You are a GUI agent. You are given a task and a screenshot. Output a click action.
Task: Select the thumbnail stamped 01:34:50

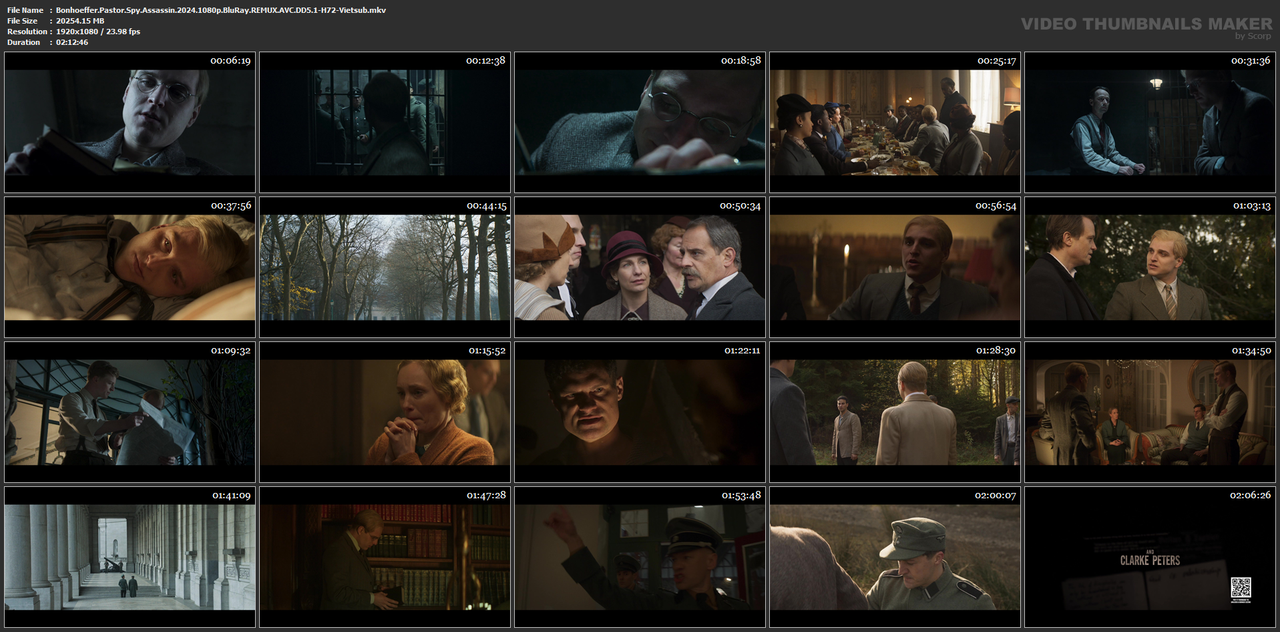point(1150,412)
